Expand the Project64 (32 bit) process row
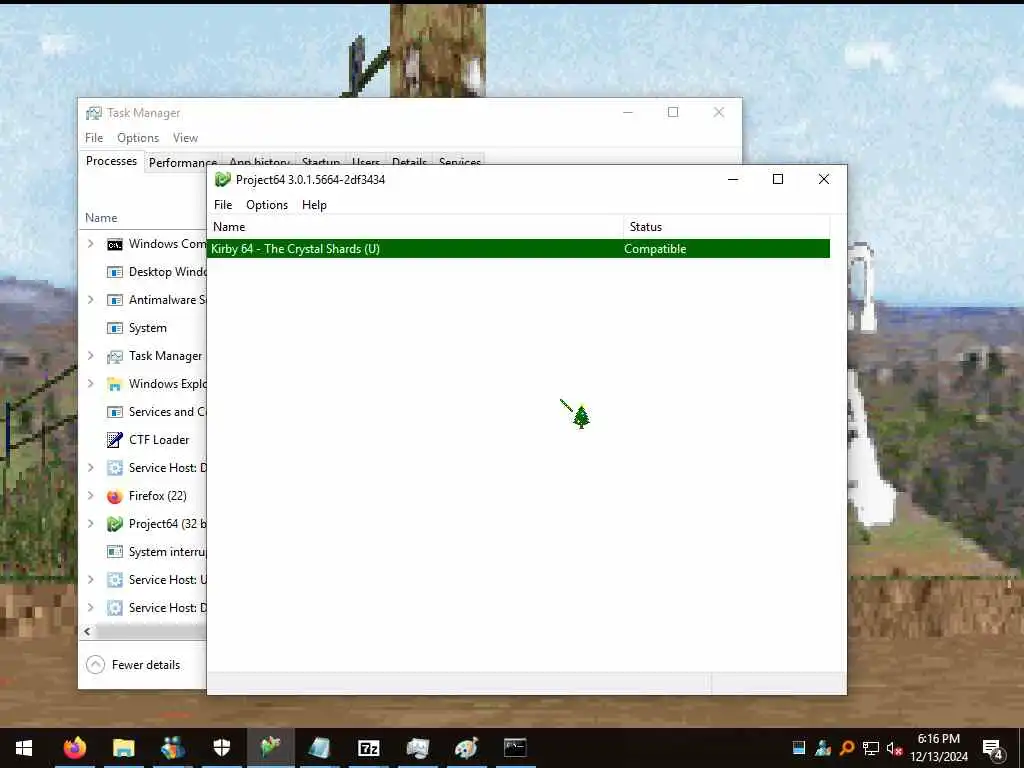 click(x=91, y=524)
